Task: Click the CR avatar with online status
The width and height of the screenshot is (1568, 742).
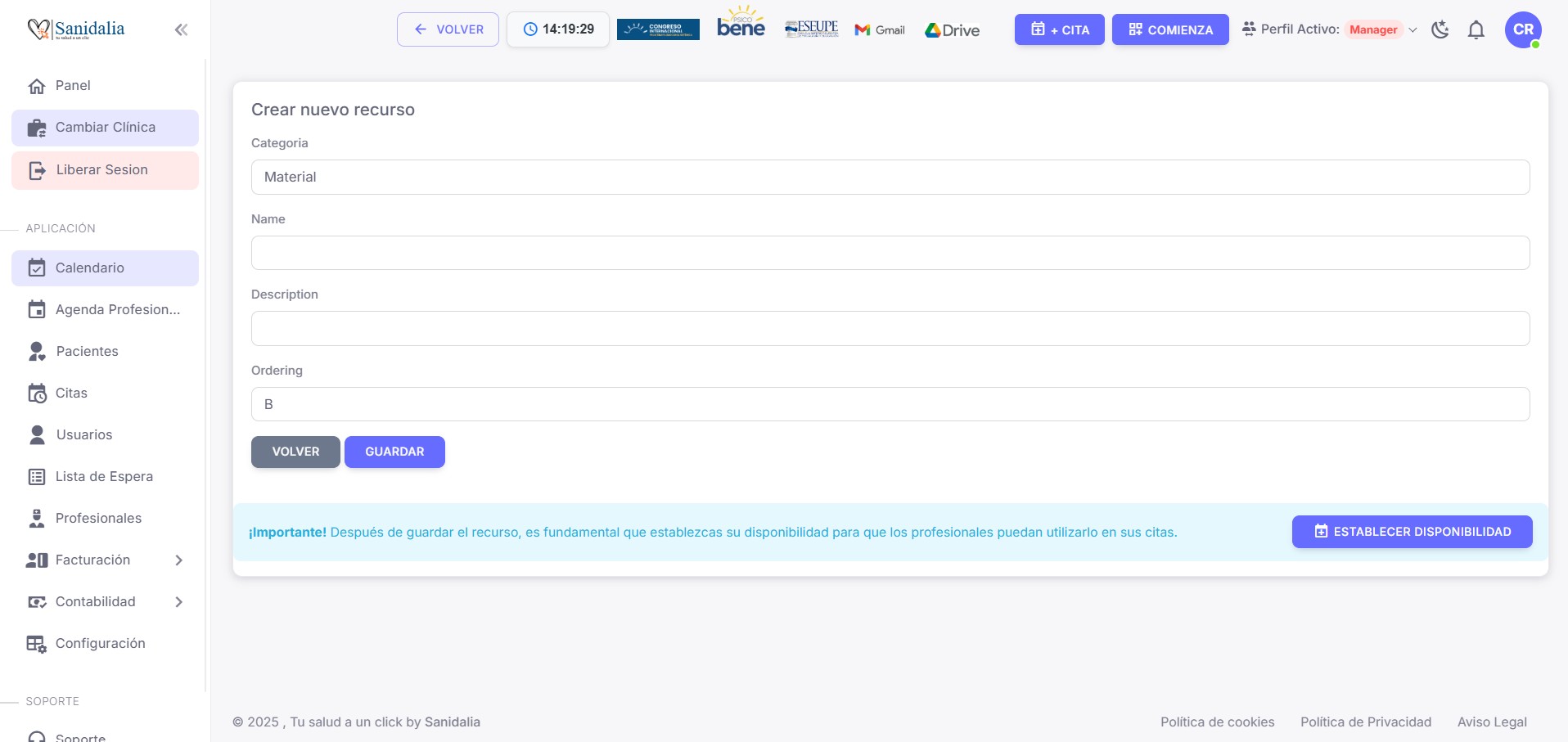Action: point(1522,29)
